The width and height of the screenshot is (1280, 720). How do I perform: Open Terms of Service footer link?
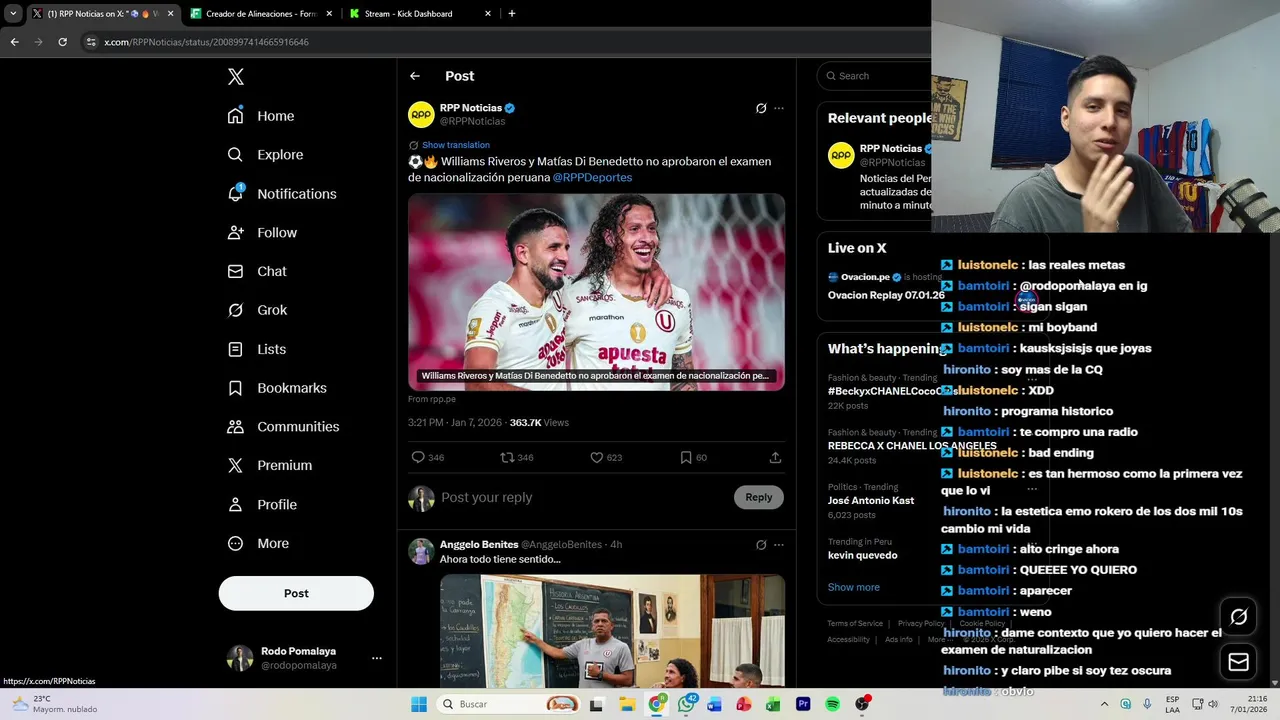(x=855, y=624)
